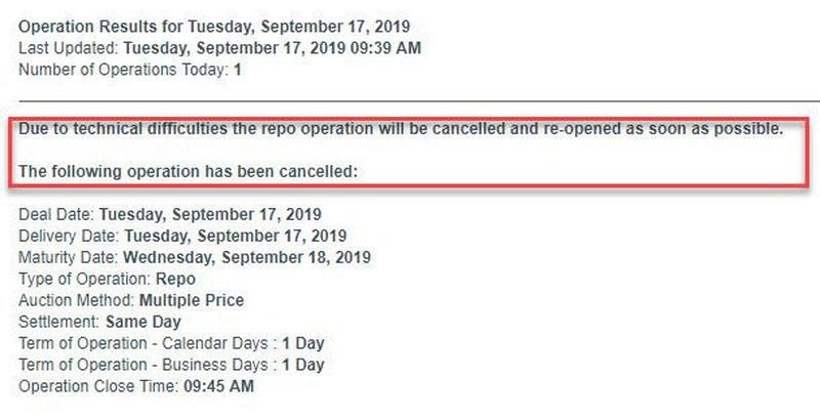Select the Multiple Price value
Viewport: 820px width, 420px height.
coord(191,300)
